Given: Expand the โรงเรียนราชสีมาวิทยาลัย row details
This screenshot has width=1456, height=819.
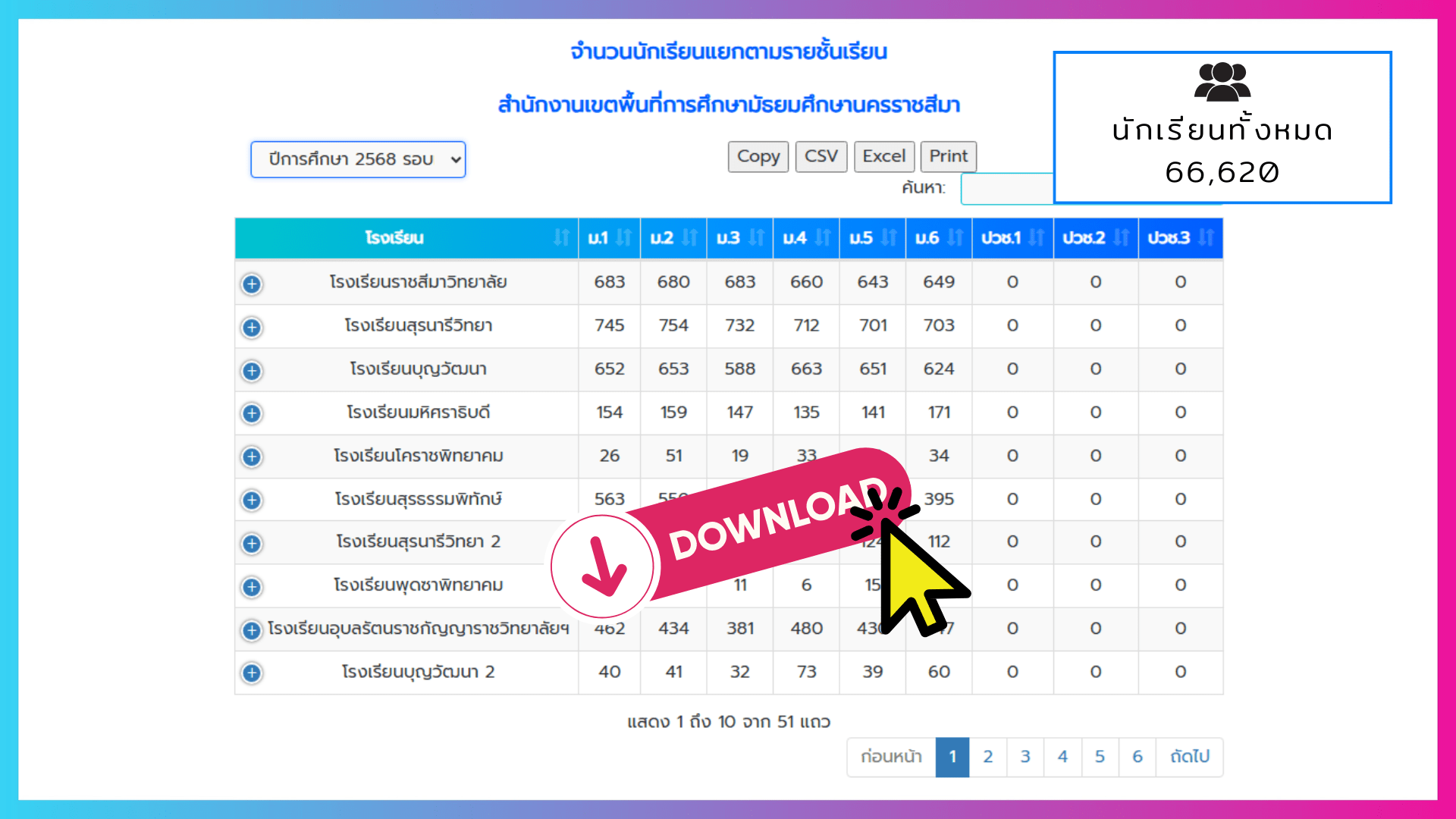Looking at the screenshot, I should coord(251,283).
